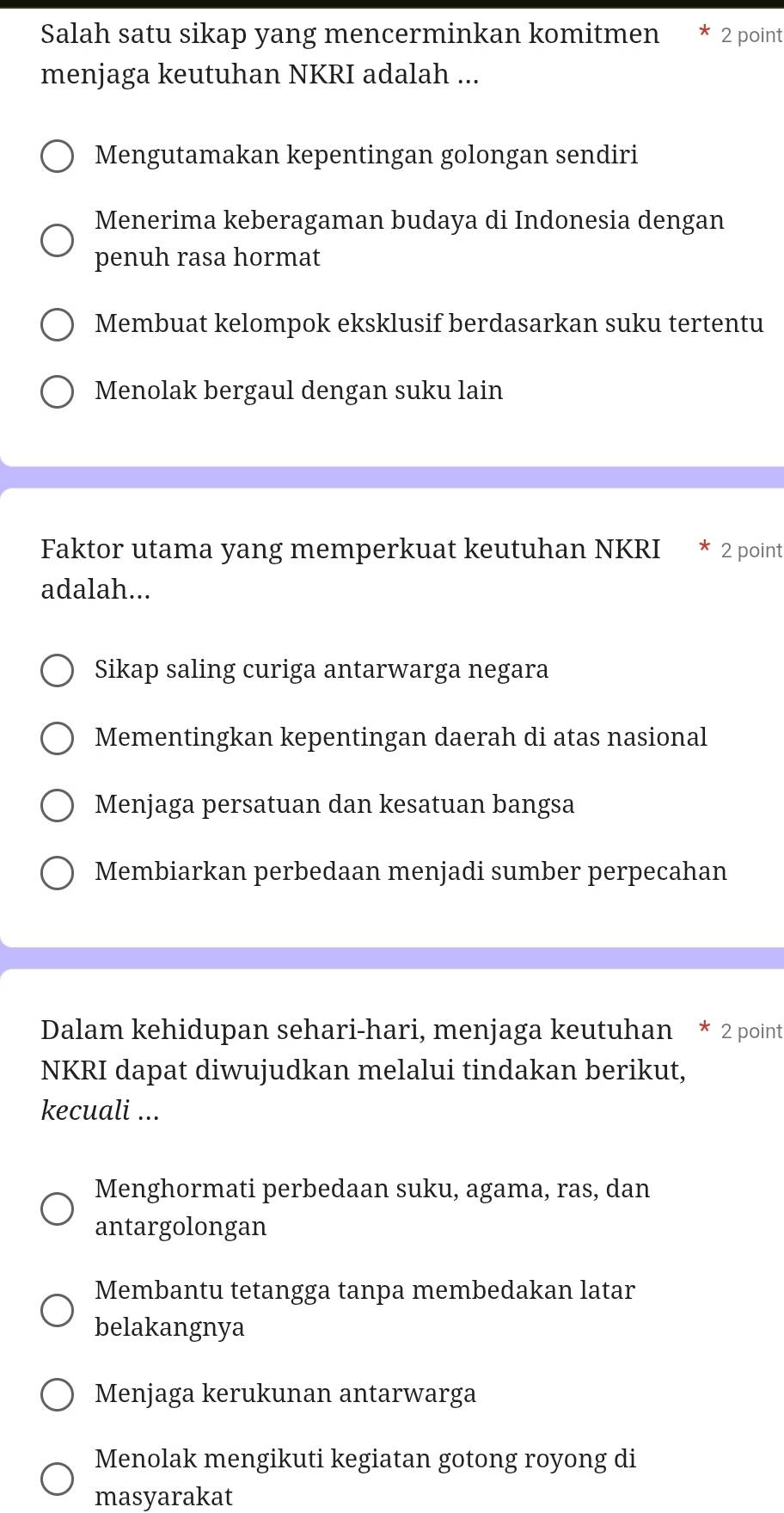Click "2 point" label beside "Faktor utama" question
This screenshot has height=1513, width=784.
pos(751,550)
